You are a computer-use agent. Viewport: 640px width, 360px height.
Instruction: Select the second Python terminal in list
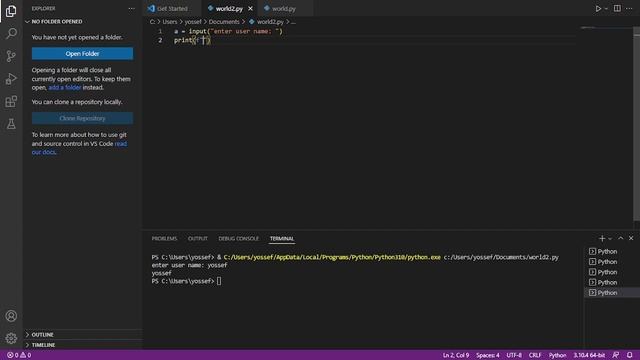(611, 262)
